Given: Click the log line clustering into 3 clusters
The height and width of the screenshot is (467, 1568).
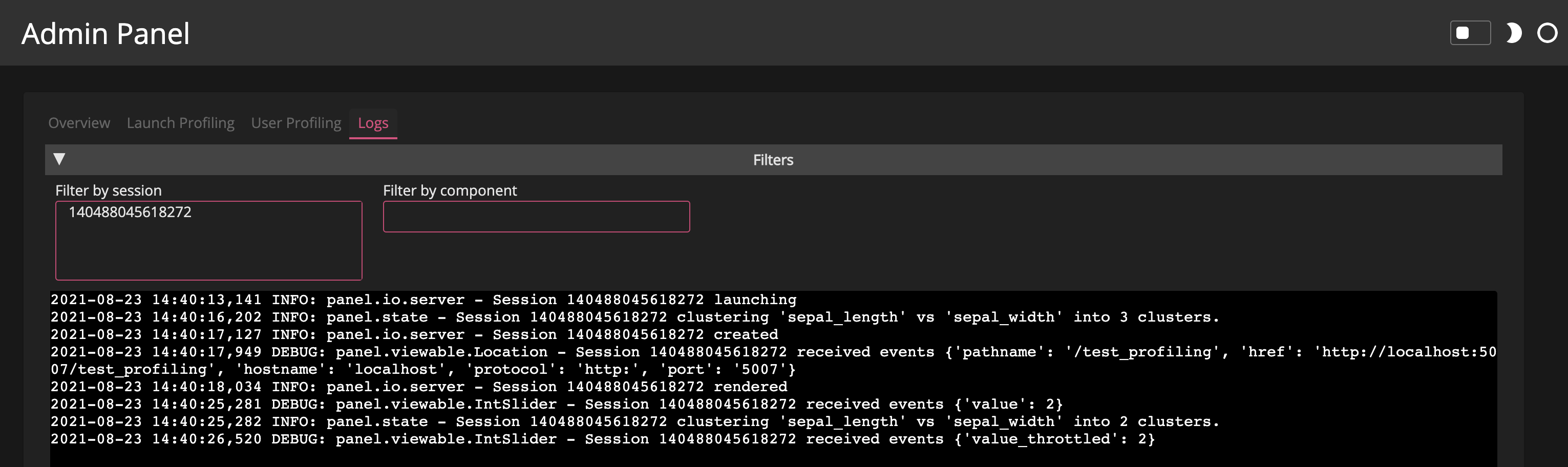Looking at the screenshot, I should pyautogui.click(x=634, y=317).
